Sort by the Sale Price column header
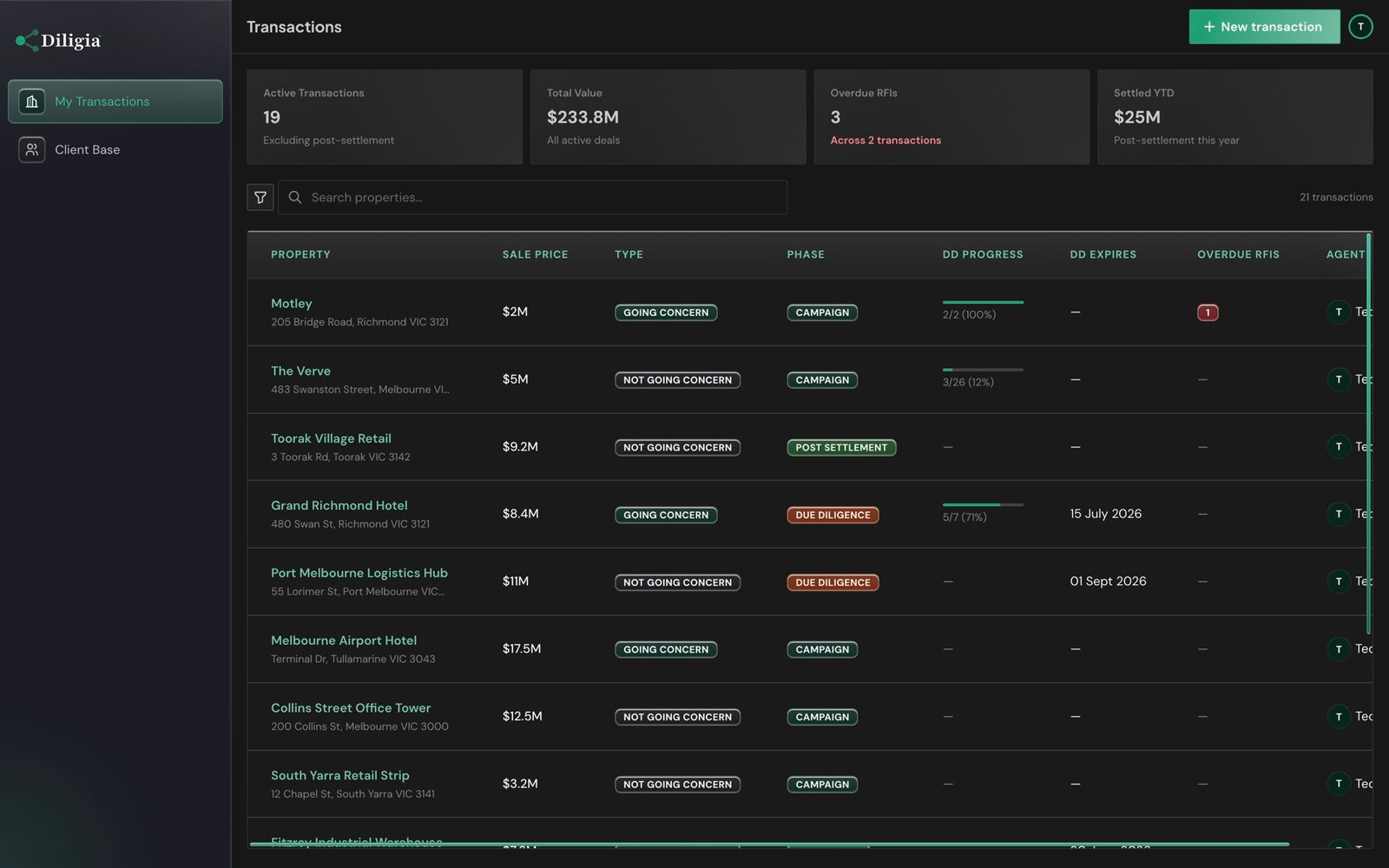Image resolution: width=1389 pixels, height=868 pixels. [535, 254]
